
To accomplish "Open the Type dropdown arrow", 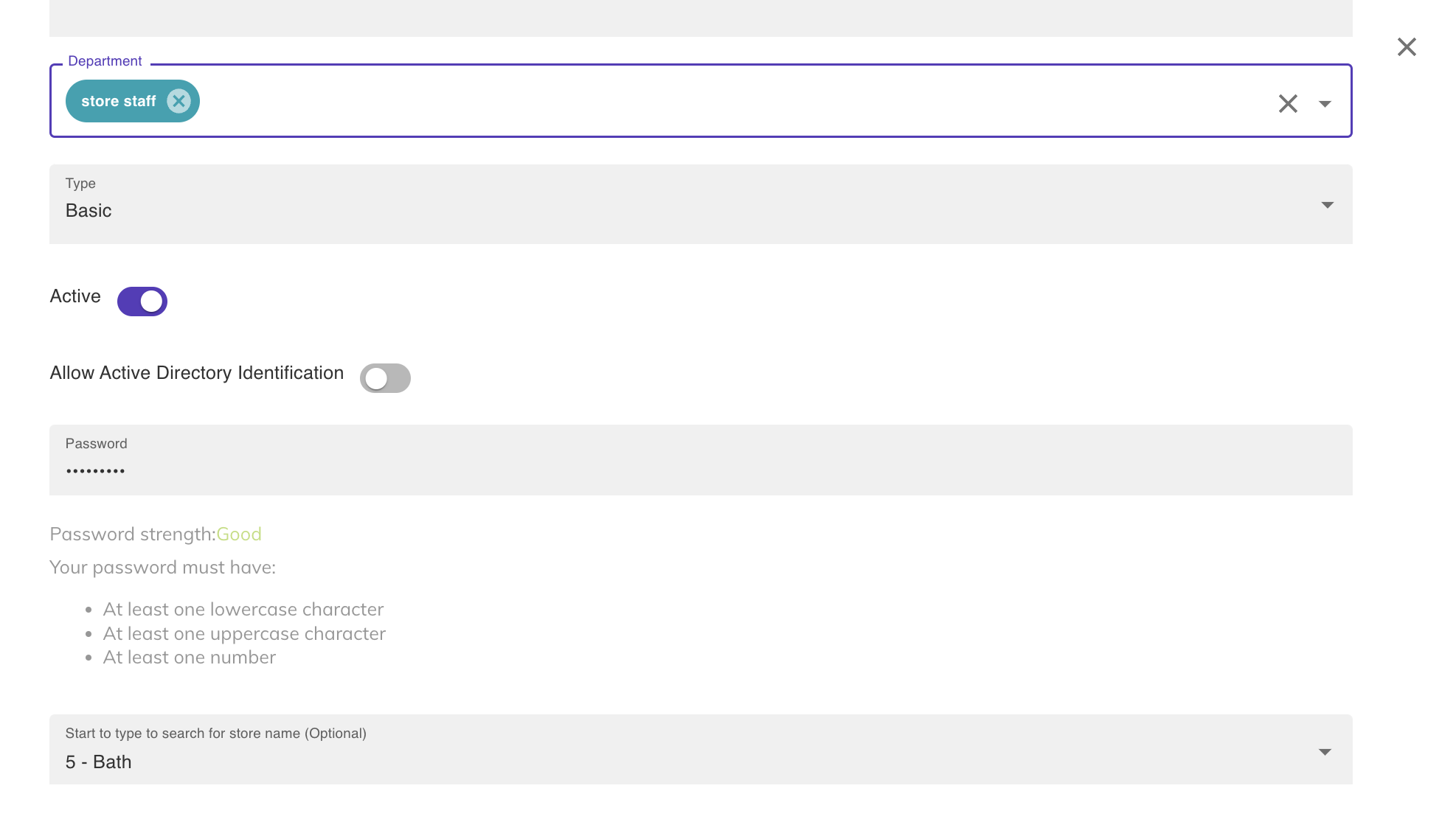I will coord(1327,205).
